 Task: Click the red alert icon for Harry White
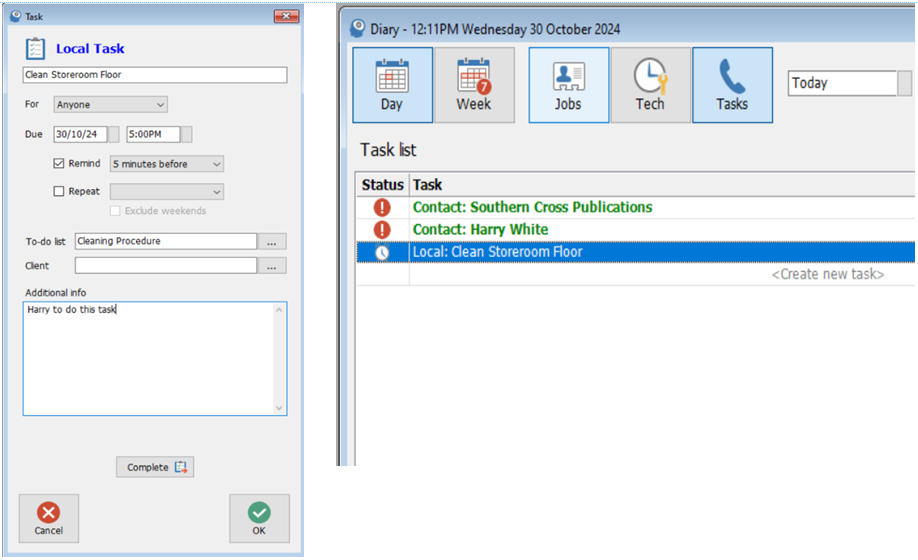[x=382, y=230]
